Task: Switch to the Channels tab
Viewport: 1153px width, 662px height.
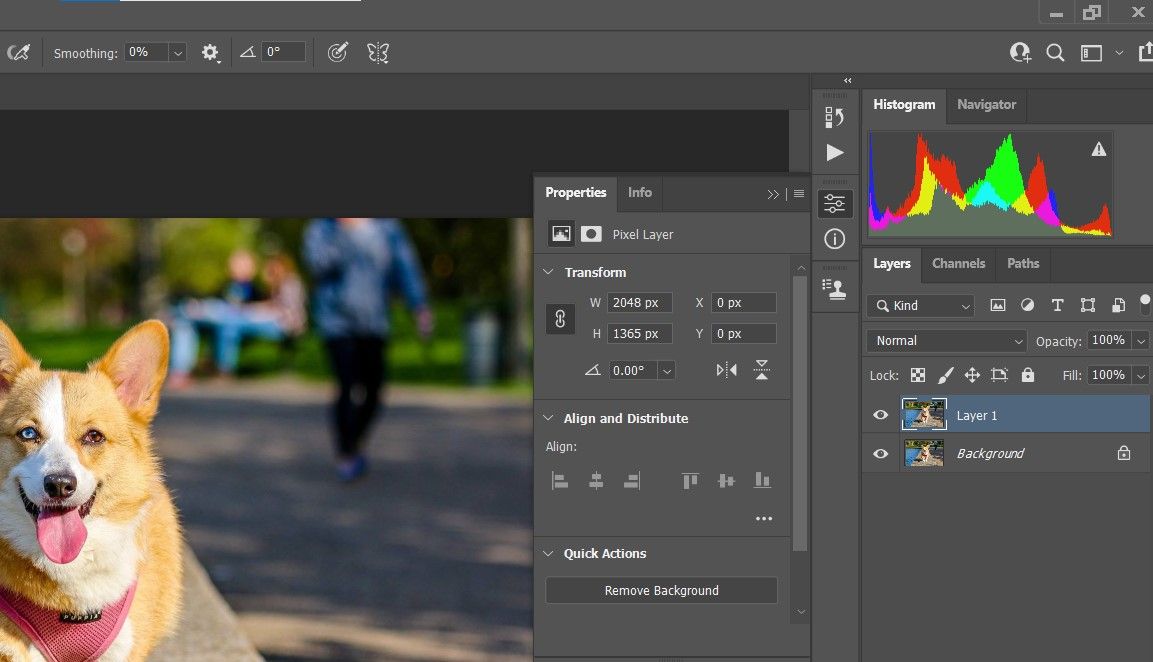Action: click(x=958, y=264)
